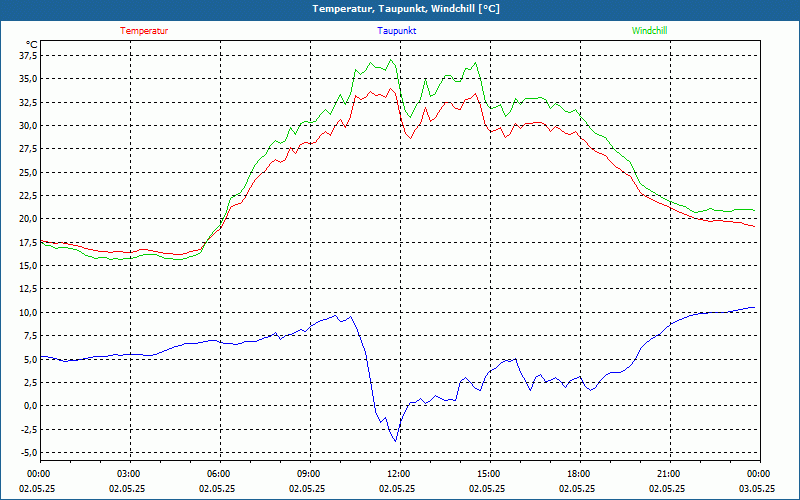The width and height of the screenshot is (800, 500).
Task: Click the '18:00' time label
Action: click(578, 473)
